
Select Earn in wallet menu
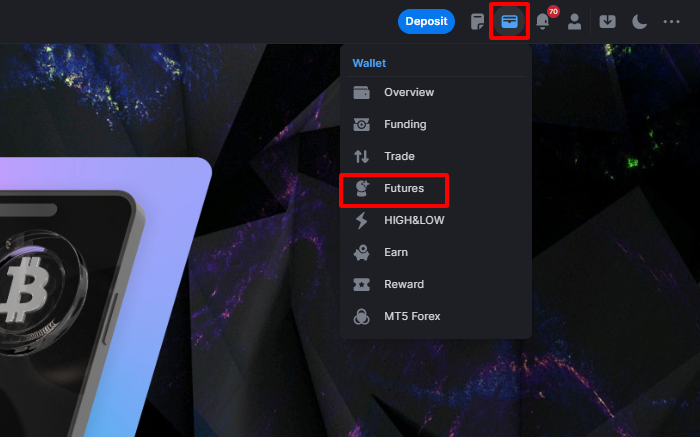click(436, 252)
